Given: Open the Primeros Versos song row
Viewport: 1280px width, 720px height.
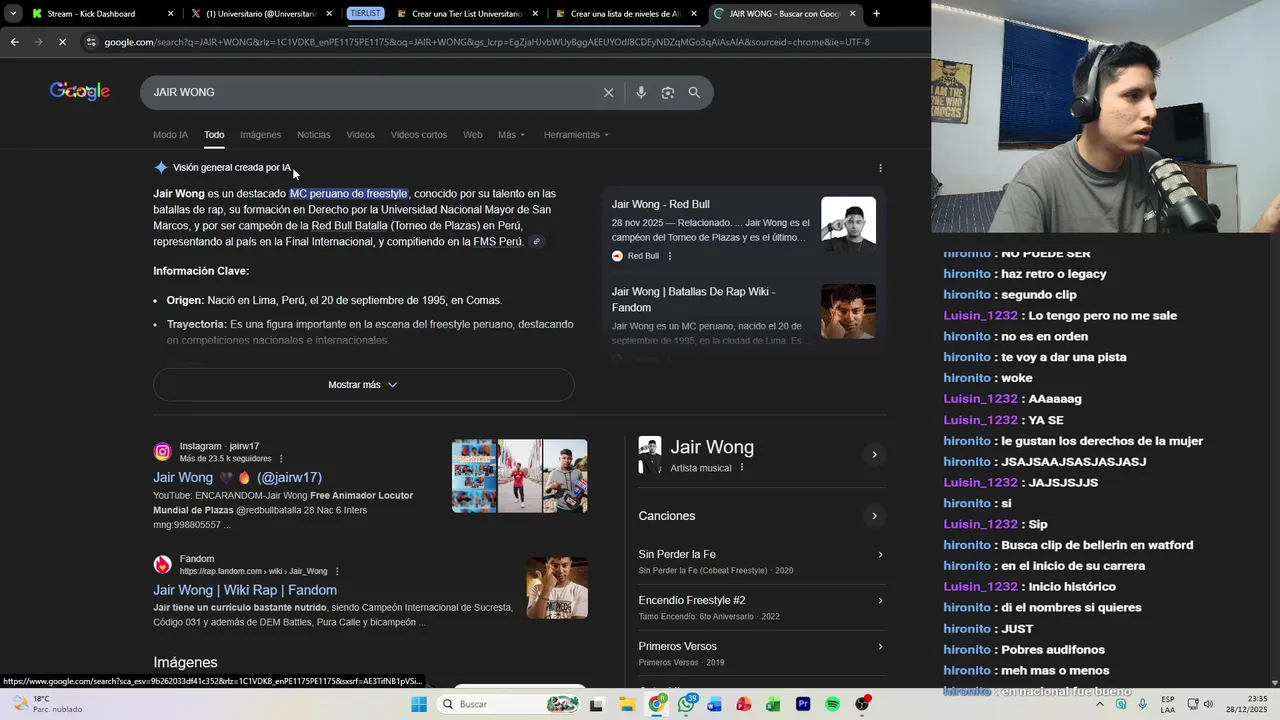Looking at the screenshot, I should click(761, 654).
